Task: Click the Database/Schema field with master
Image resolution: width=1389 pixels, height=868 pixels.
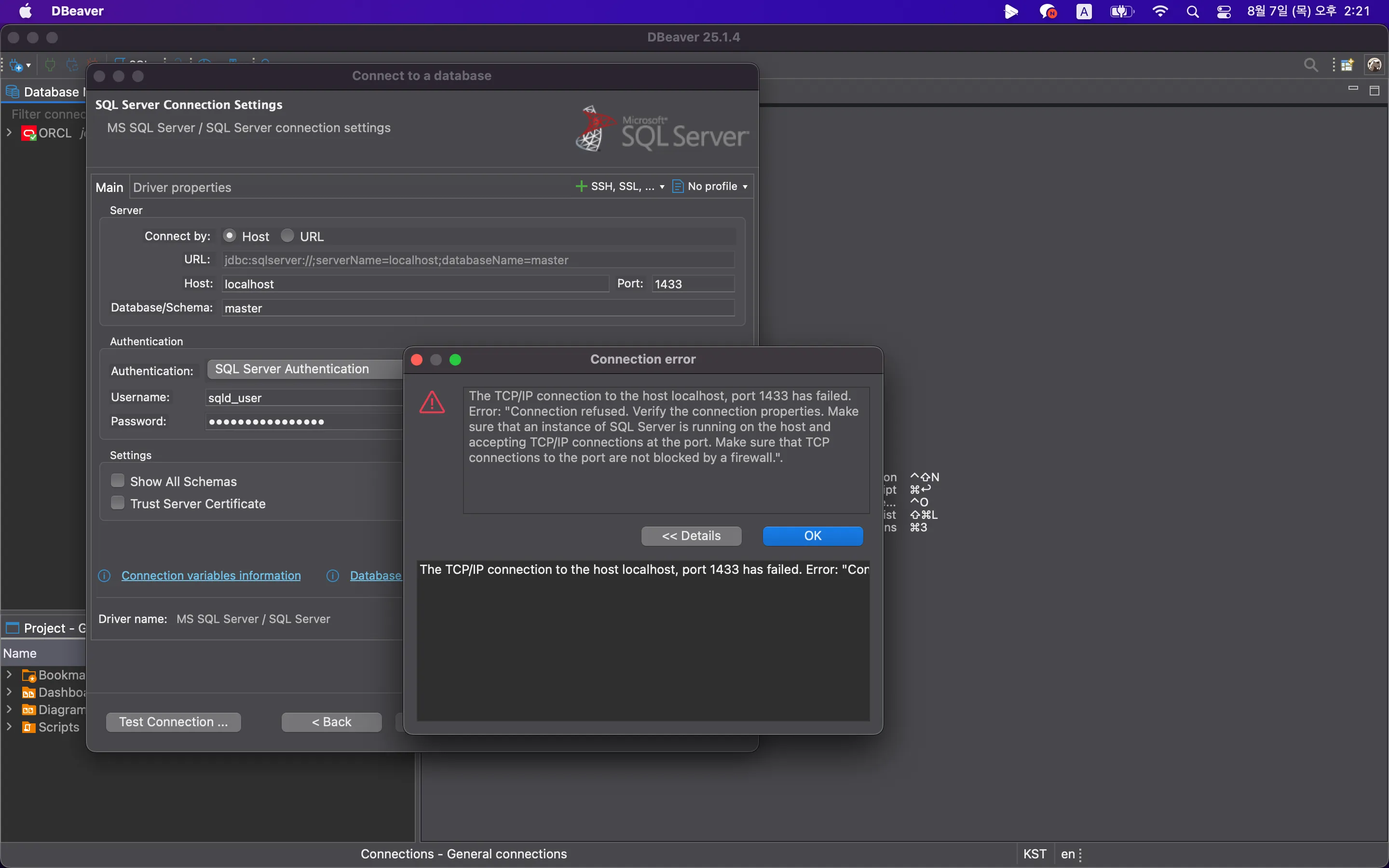Action: pos(478,308)
